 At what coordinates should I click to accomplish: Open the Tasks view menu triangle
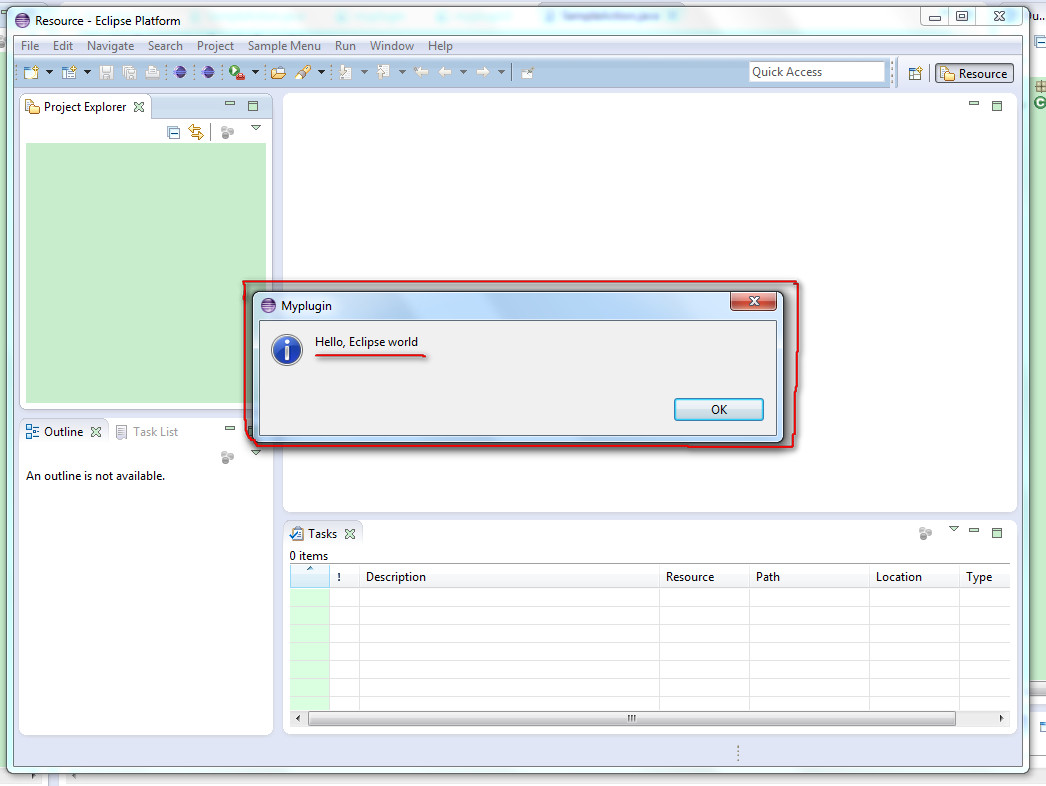pos(954,528)
